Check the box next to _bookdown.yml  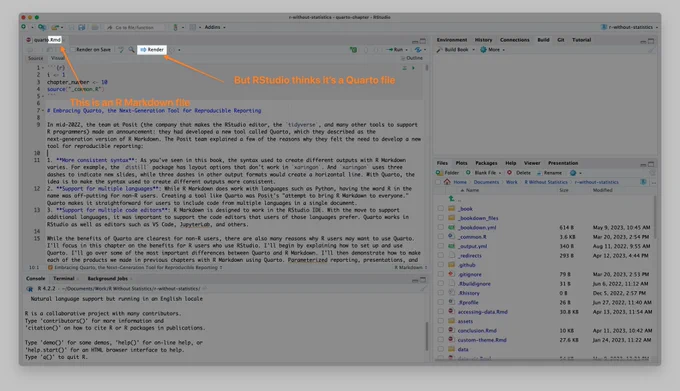coord(441,227)
